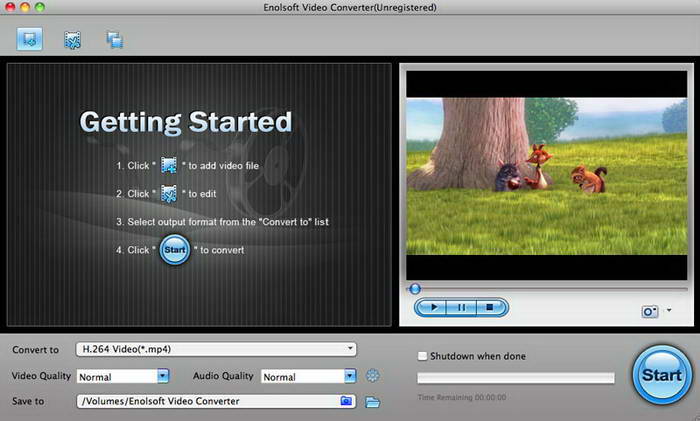Click the Add video file toolbar icon

(29, 39)
